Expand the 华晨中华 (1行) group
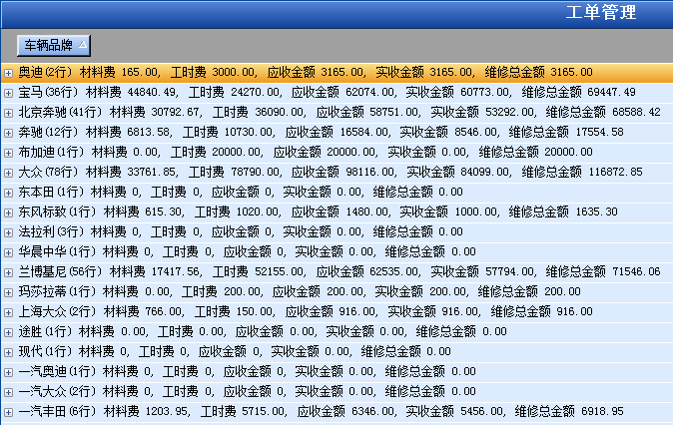Screen dimensions: 673x425 (8, 252)
